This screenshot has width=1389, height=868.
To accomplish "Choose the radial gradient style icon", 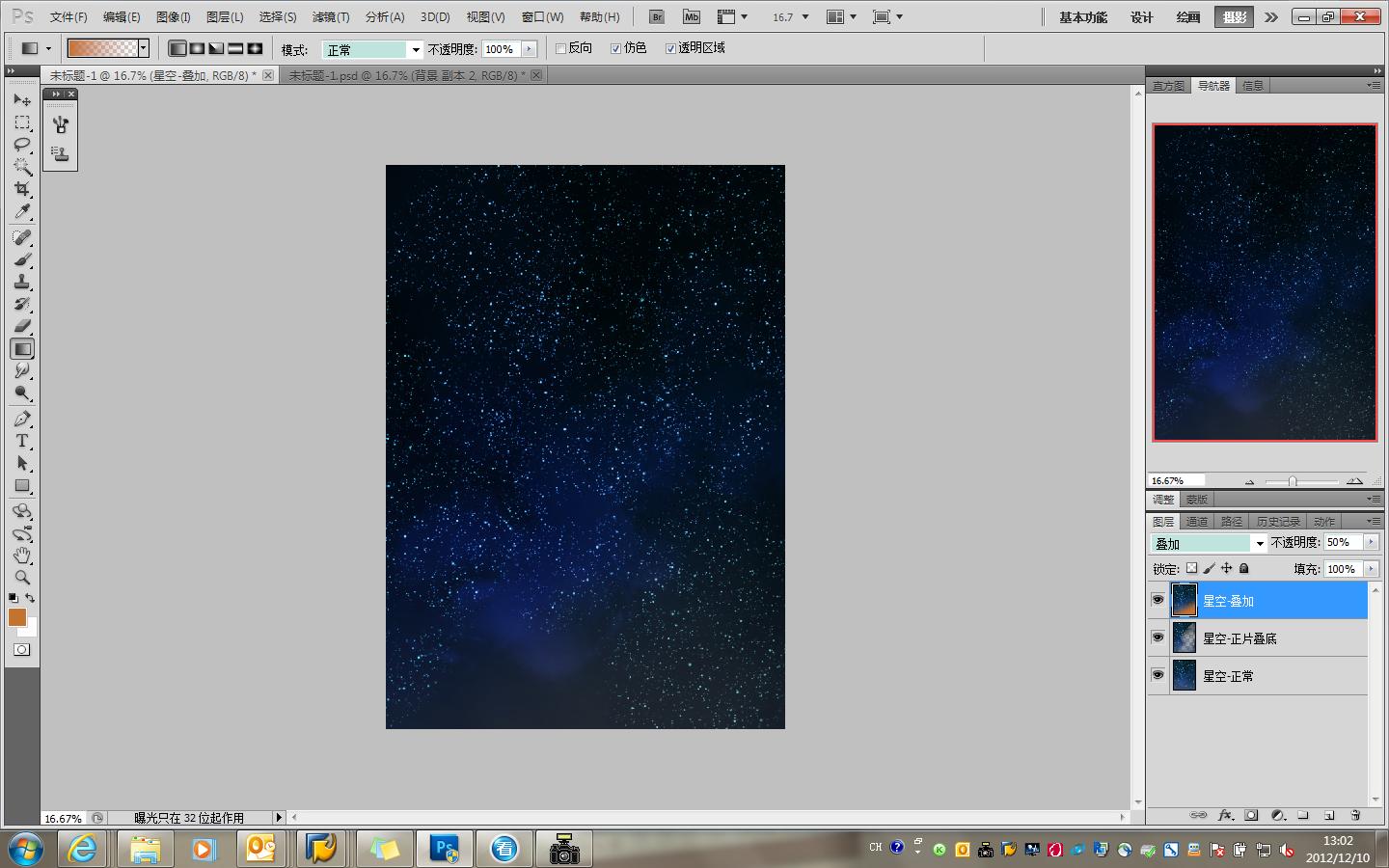I will point(197,48).
